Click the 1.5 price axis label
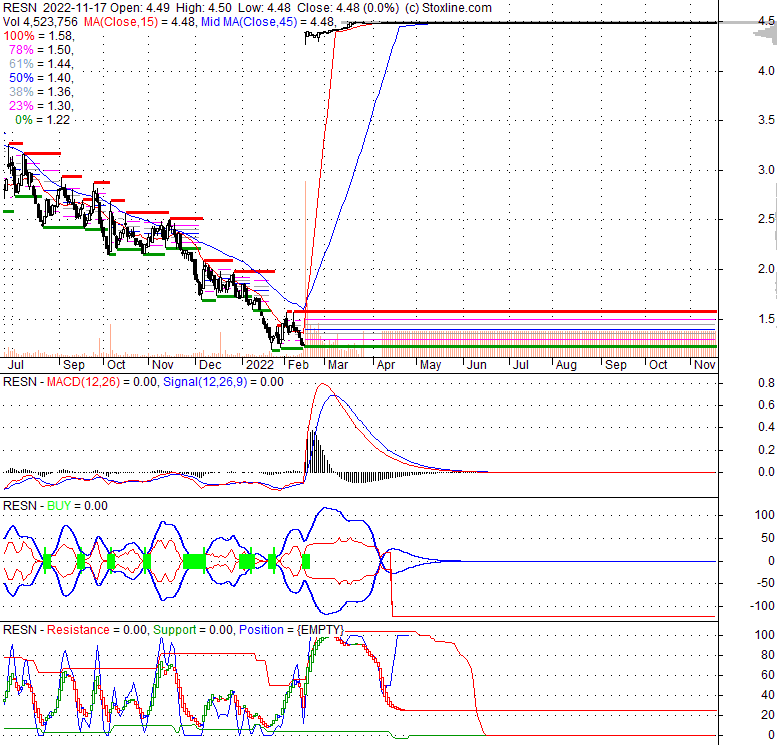This screenshot has height=746, width=778. [766, 318]
